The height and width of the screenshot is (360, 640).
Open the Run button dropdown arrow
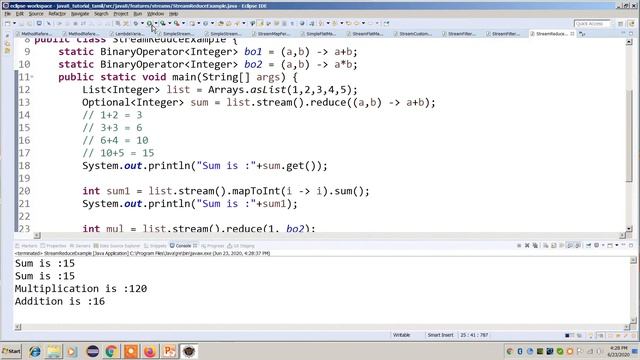click(x=156, y=23)
